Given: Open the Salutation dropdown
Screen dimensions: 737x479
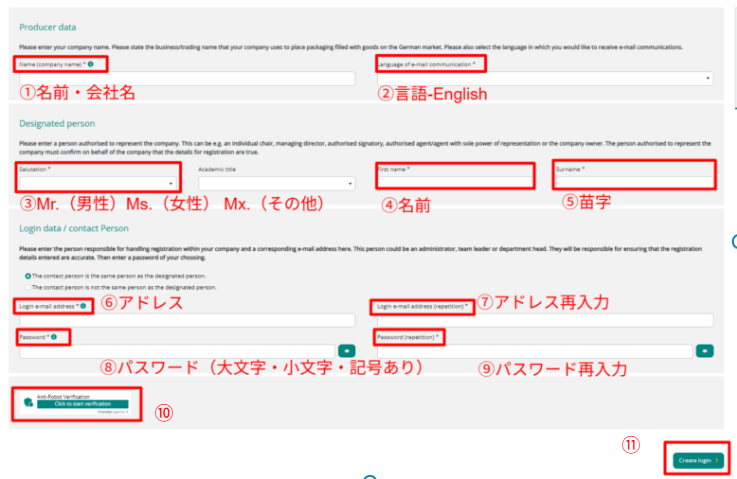Looking at the screenshot, I should point(98,184).
